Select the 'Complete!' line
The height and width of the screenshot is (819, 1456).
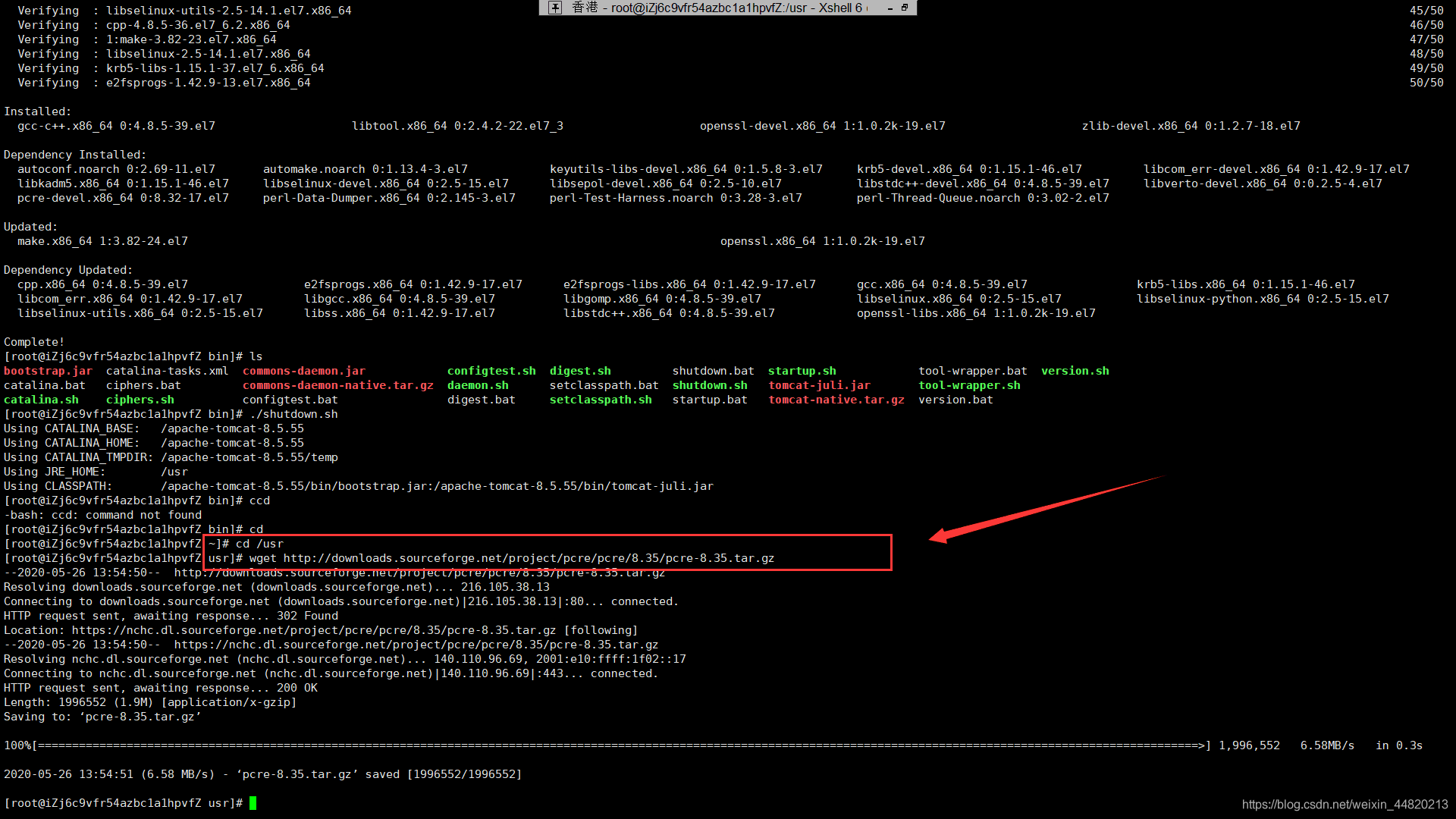point(34,342)
